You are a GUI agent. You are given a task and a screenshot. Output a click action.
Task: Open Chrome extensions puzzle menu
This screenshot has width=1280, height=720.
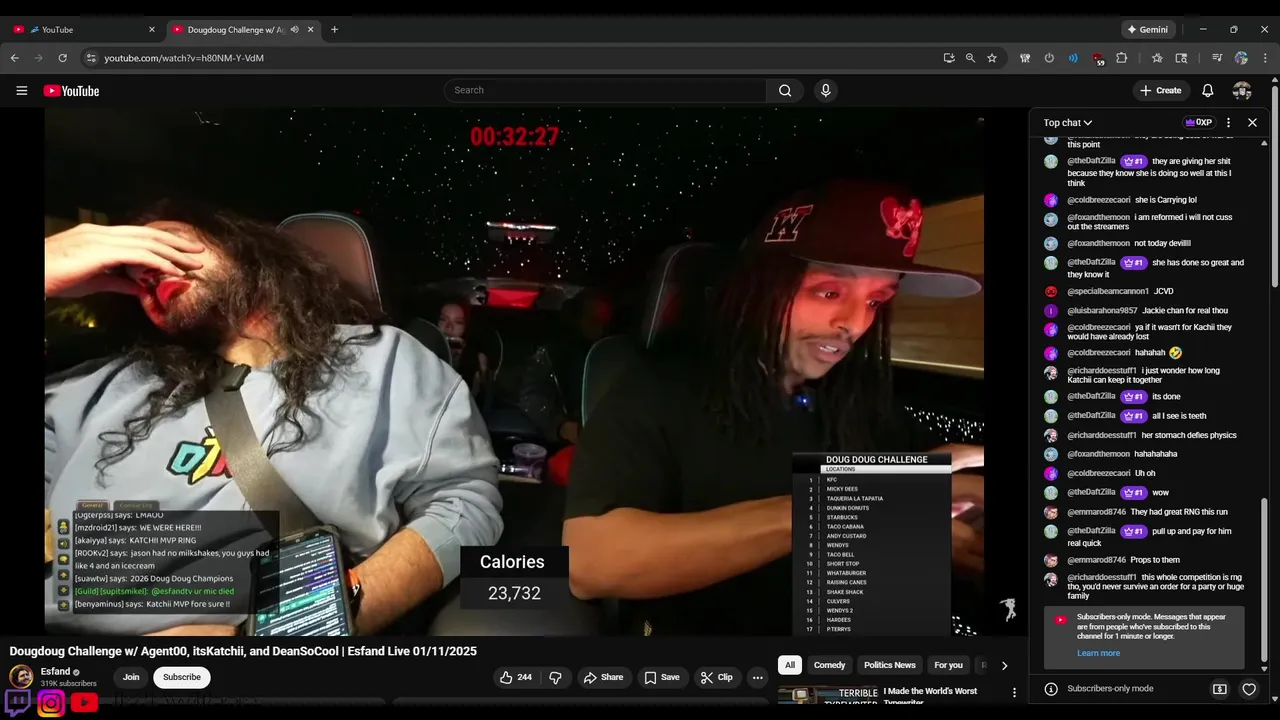(x=1122, y=58)
